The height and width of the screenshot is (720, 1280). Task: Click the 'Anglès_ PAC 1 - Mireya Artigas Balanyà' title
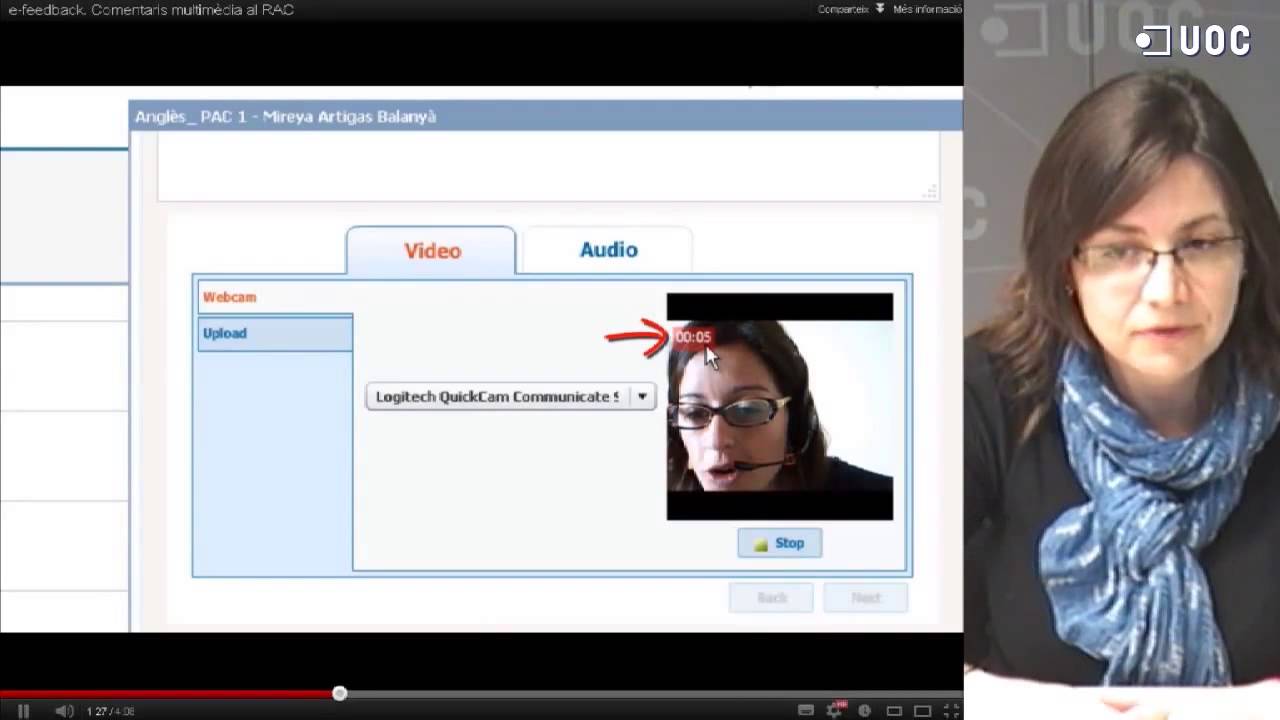click(286, 117)
